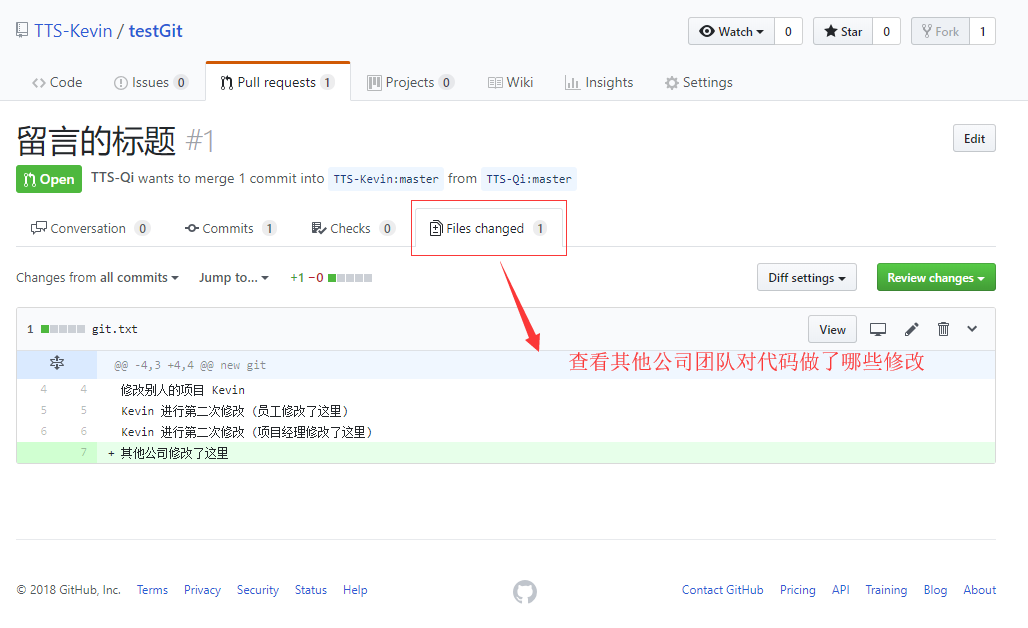Click the View file button for git.txt
Screen dimensions: 1028x628
[x=832, y=329]
